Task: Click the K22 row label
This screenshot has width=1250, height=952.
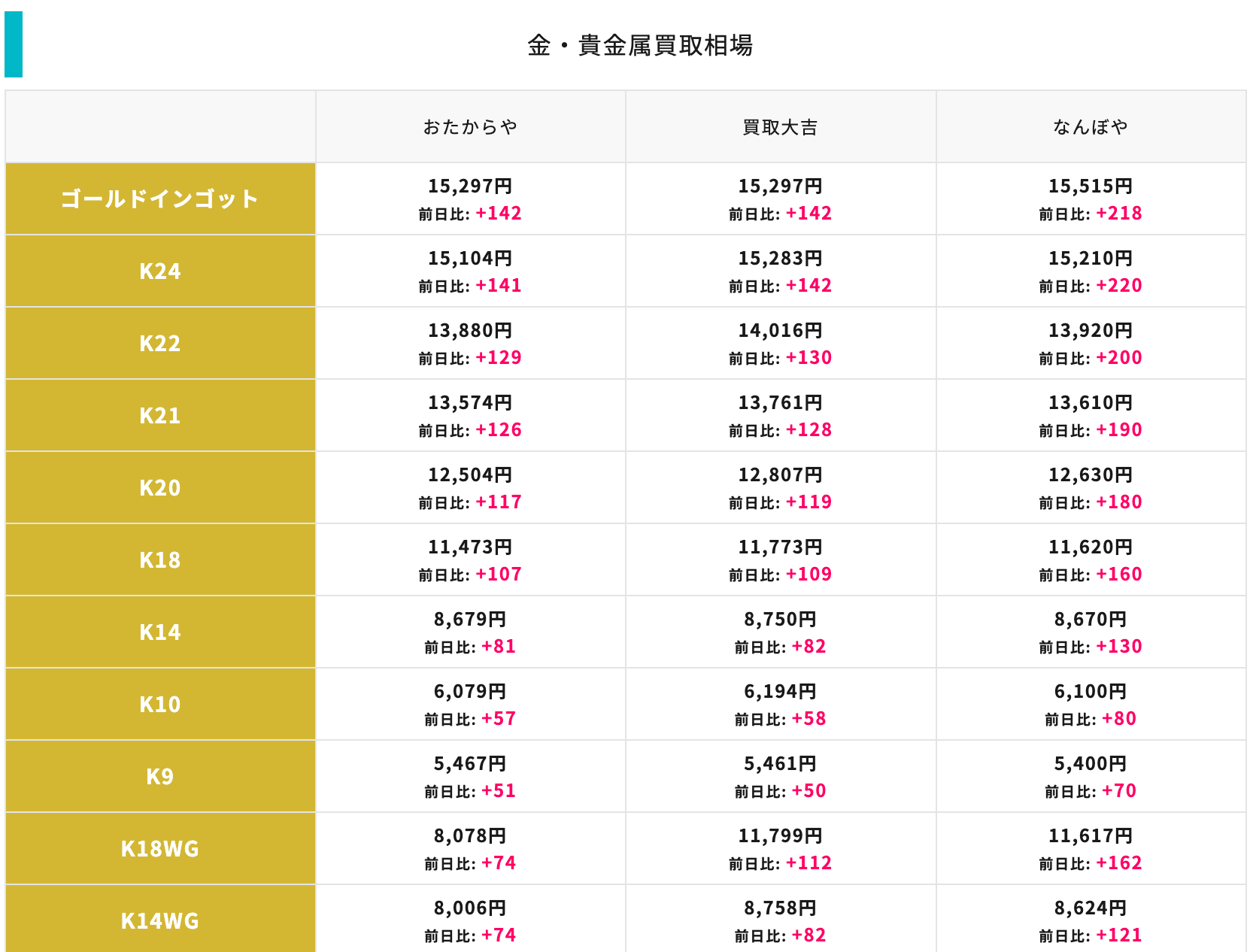Action: click(160, 344)
